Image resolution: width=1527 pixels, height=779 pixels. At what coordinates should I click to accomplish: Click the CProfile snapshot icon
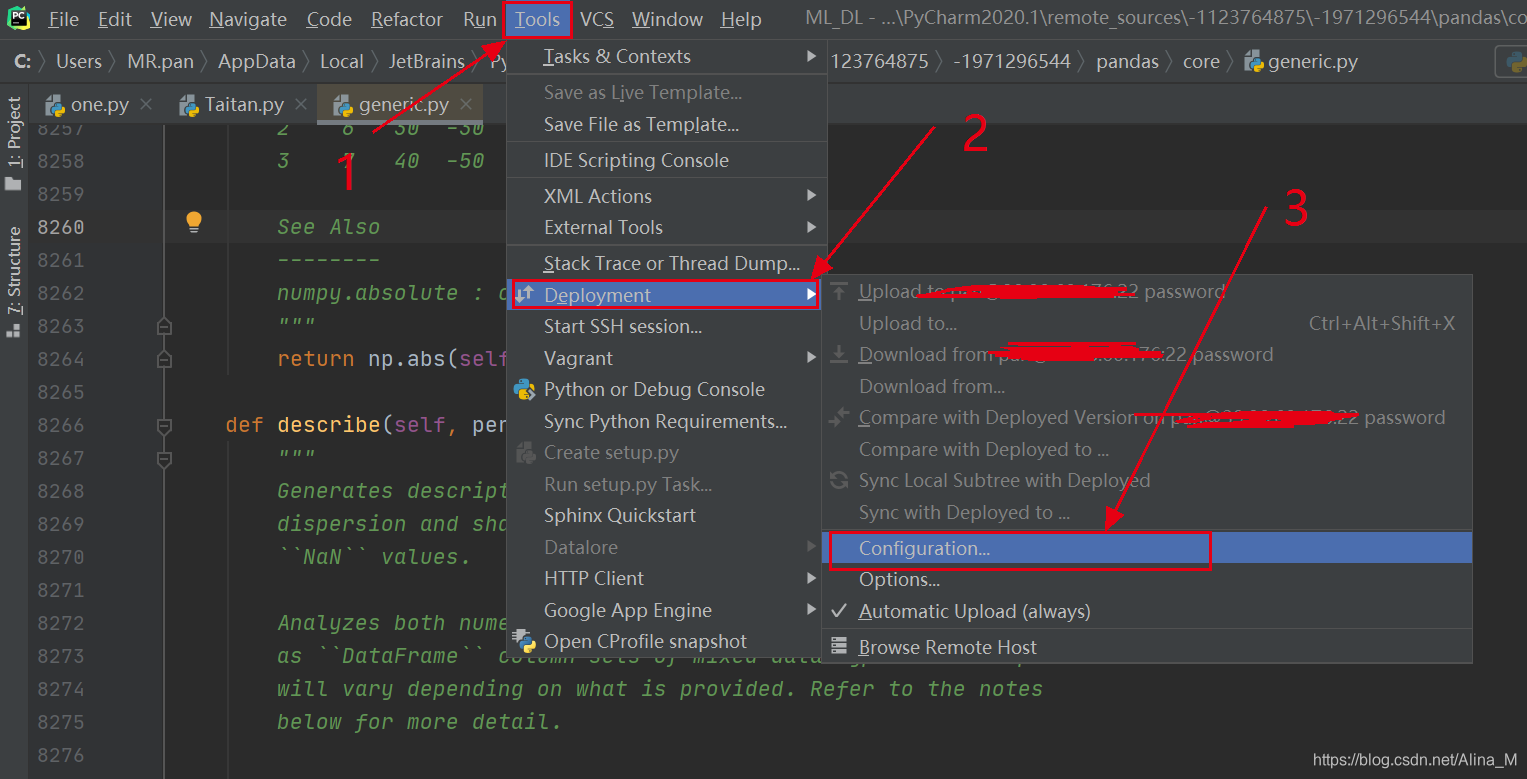525,640
